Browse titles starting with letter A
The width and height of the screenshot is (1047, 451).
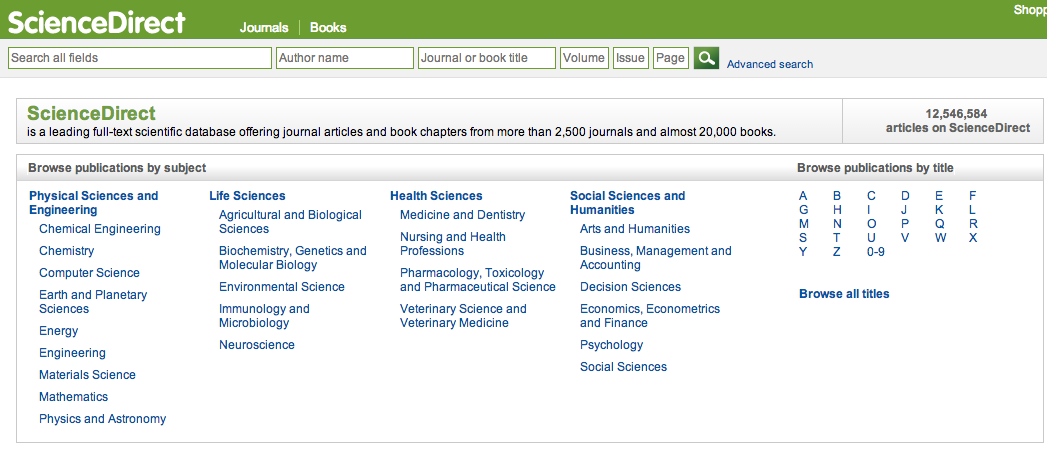803,196
